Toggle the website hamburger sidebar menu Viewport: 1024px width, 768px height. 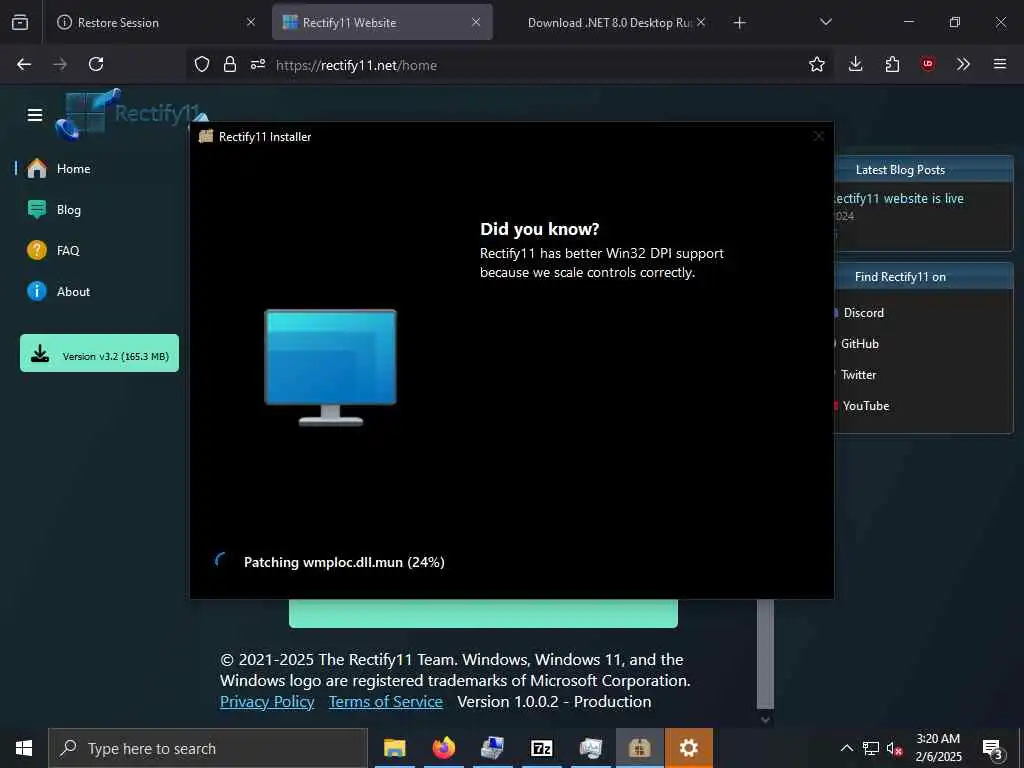[x=35, y=115]
